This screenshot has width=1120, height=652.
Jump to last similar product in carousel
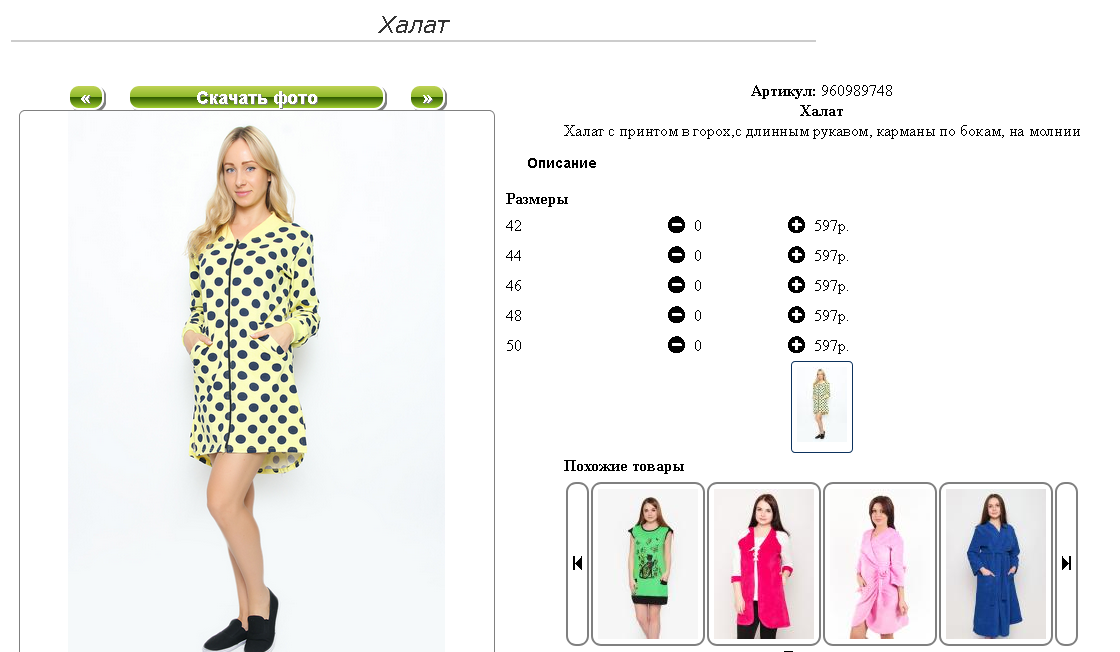point(1066,563)
